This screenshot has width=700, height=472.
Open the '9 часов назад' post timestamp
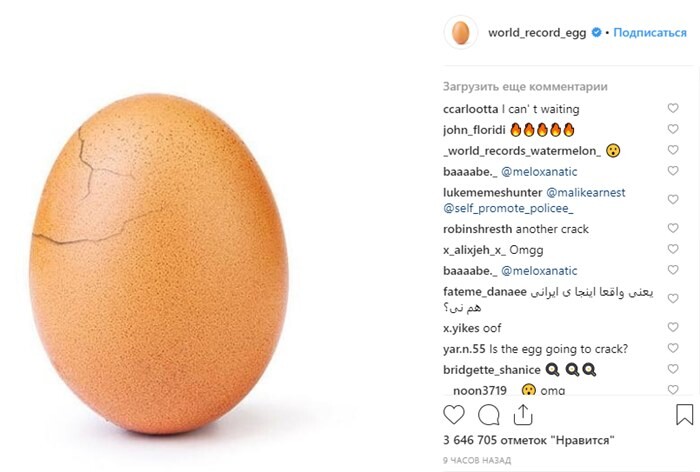point(477,460)
